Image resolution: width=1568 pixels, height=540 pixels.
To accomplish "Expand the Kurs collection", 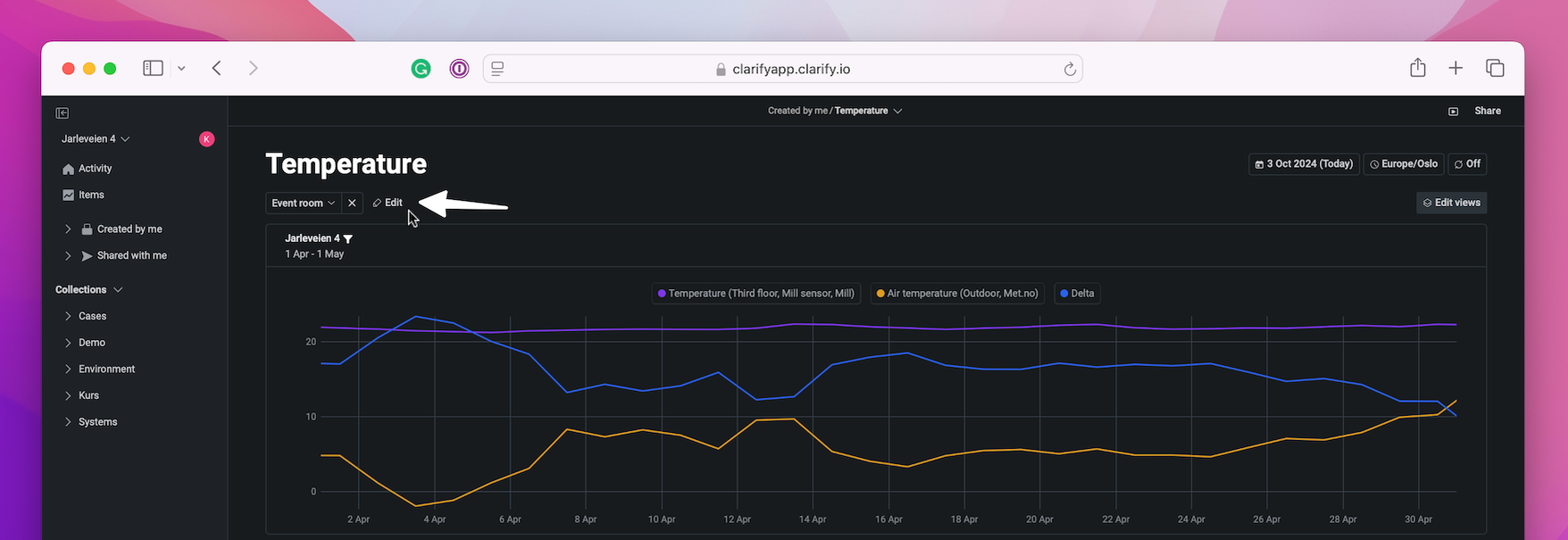I will click(68, 395).
